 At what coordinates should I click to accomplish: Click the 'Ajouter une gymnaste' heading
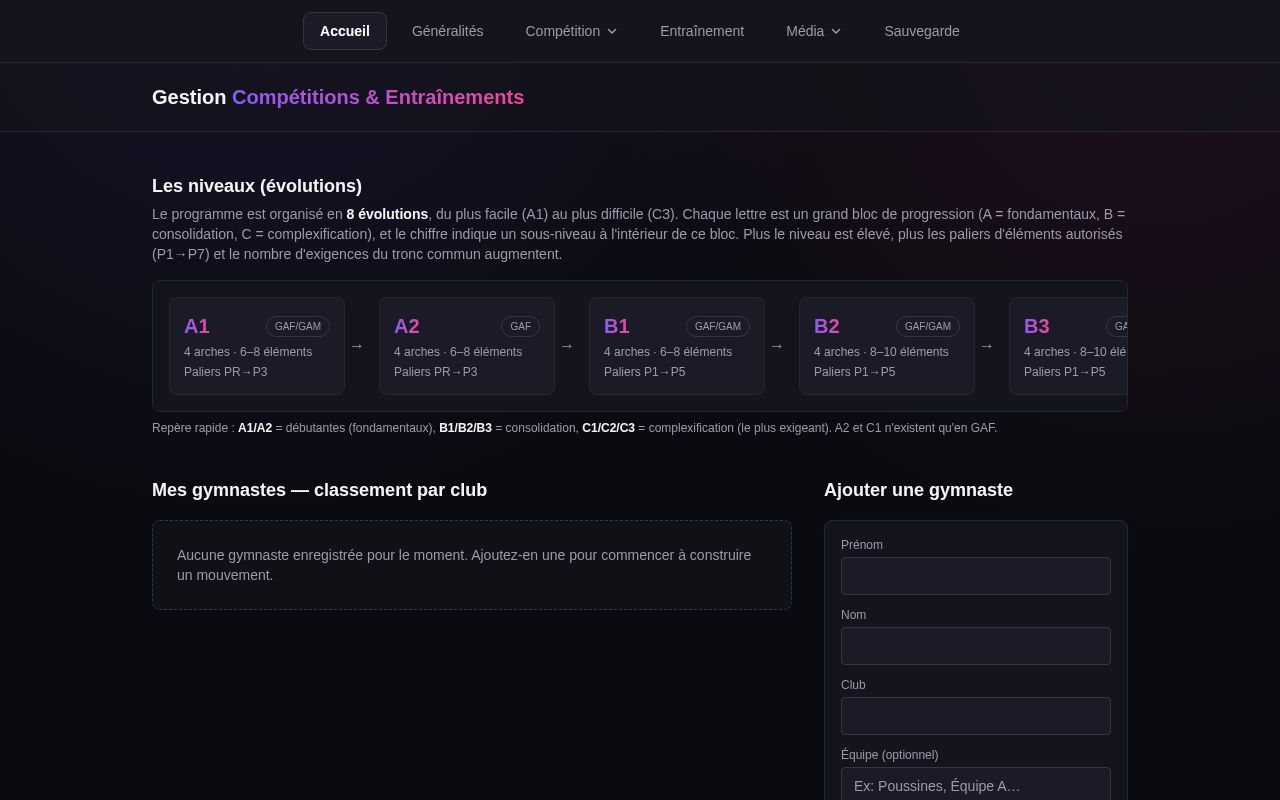coord(918,490)
